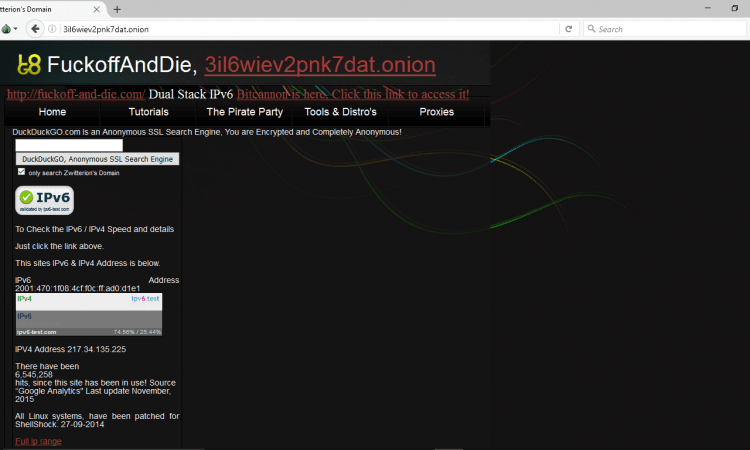Viewport: 750px width, 450px height.
Task: Click the IPv6 validated badge
Action: (44, 200)
